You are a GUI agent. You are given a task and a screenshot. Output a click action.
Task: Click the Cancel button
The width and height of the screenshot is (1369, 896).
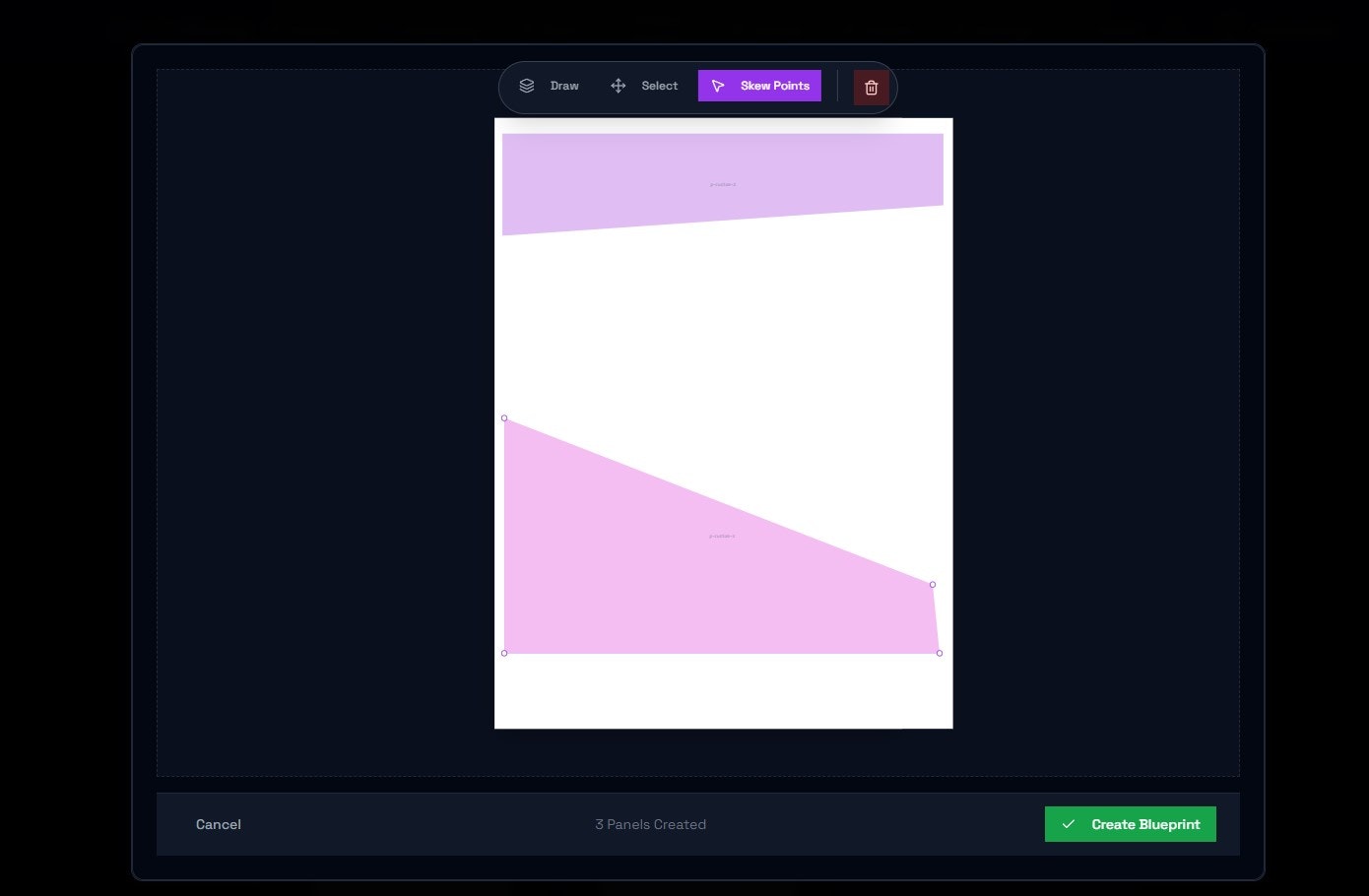(219, 824)
